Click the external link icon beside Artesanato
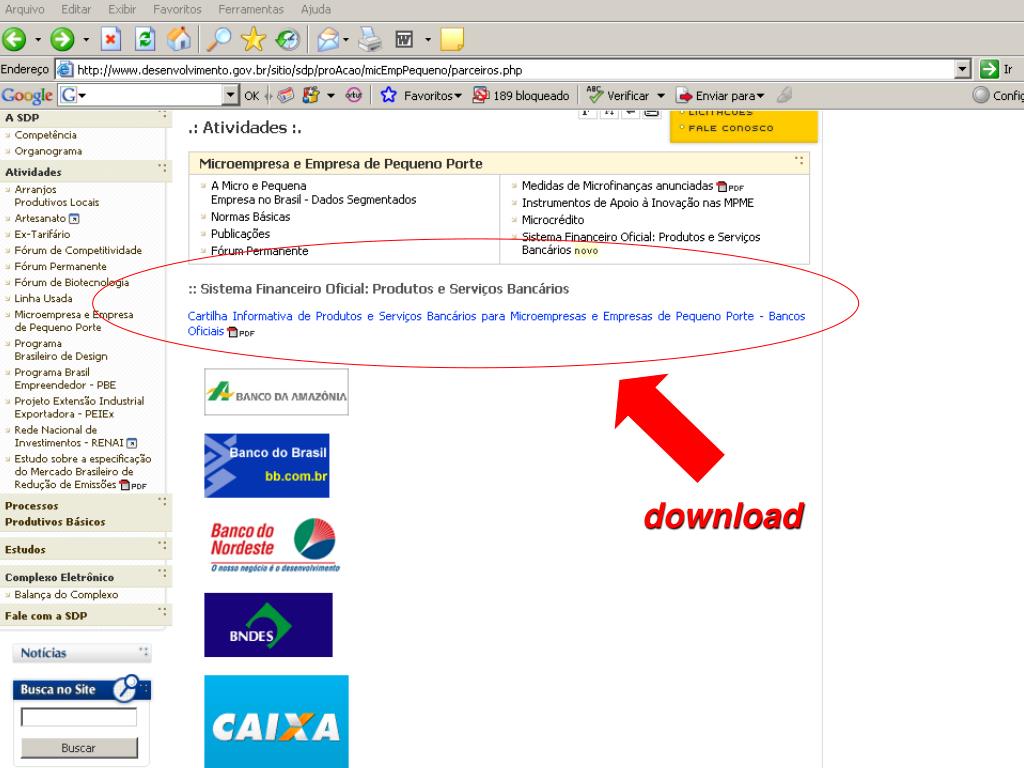Screen dimensions: 1024x768 [74, 219]
